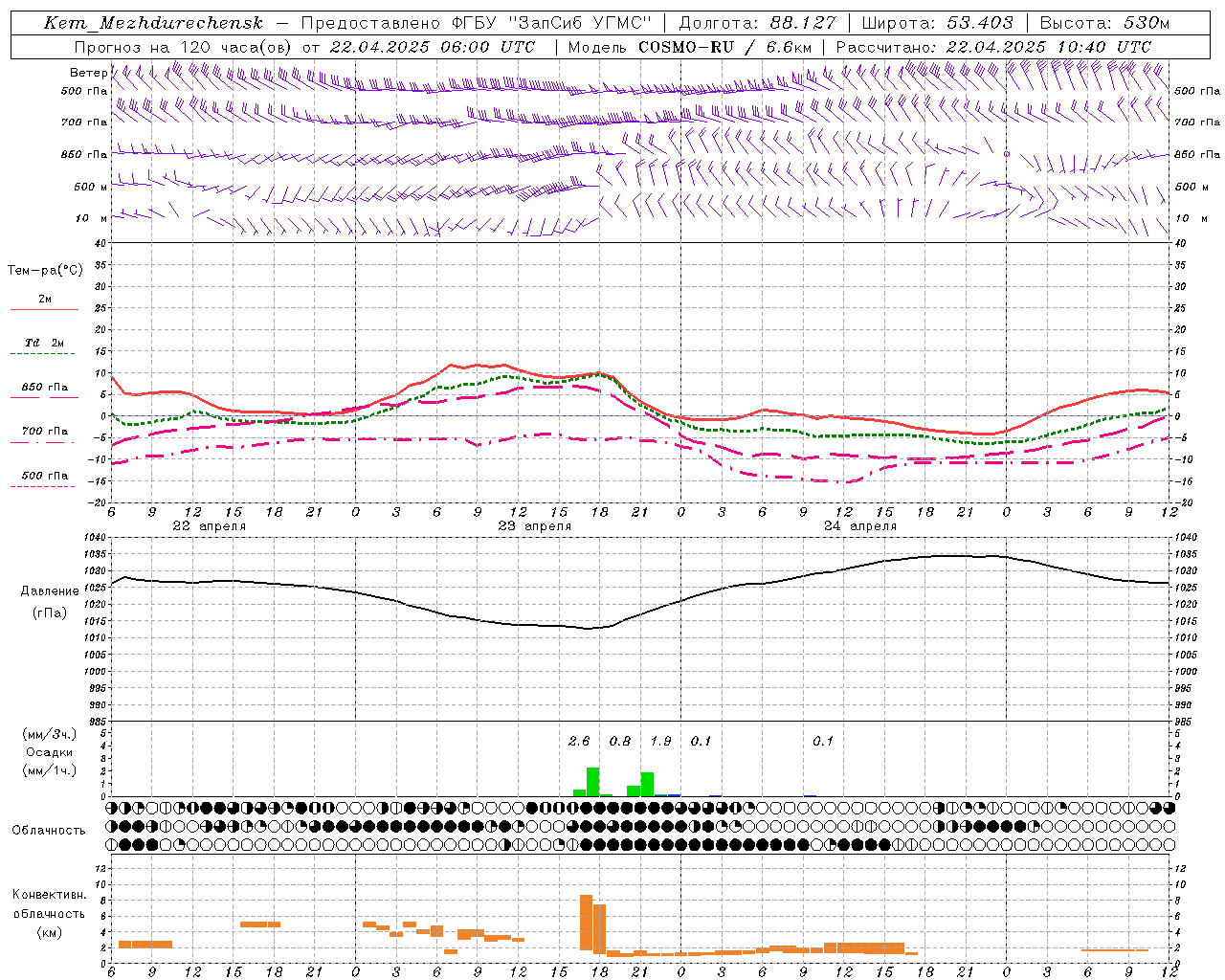Click the Td 2м legend entry
This screenshot has width=1225, height=980.
pyautogui.click(x=44, y=343)
